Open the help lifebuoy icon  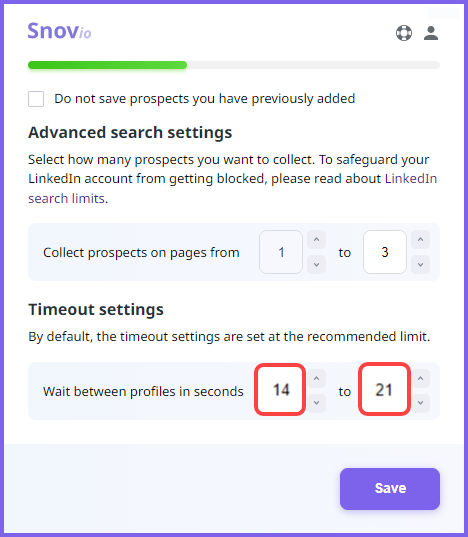pyautogui.click(x=404, y=33)
